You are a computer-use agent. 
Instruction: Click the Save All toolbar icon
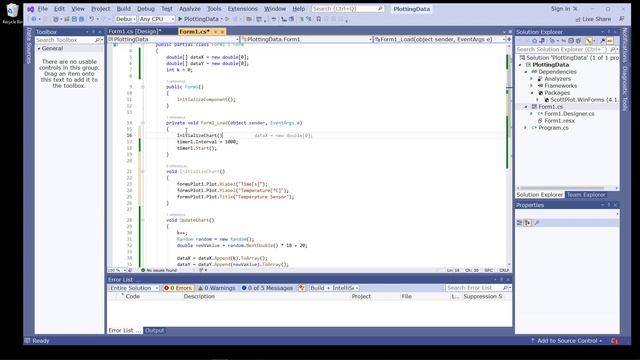tap(81, 19)
